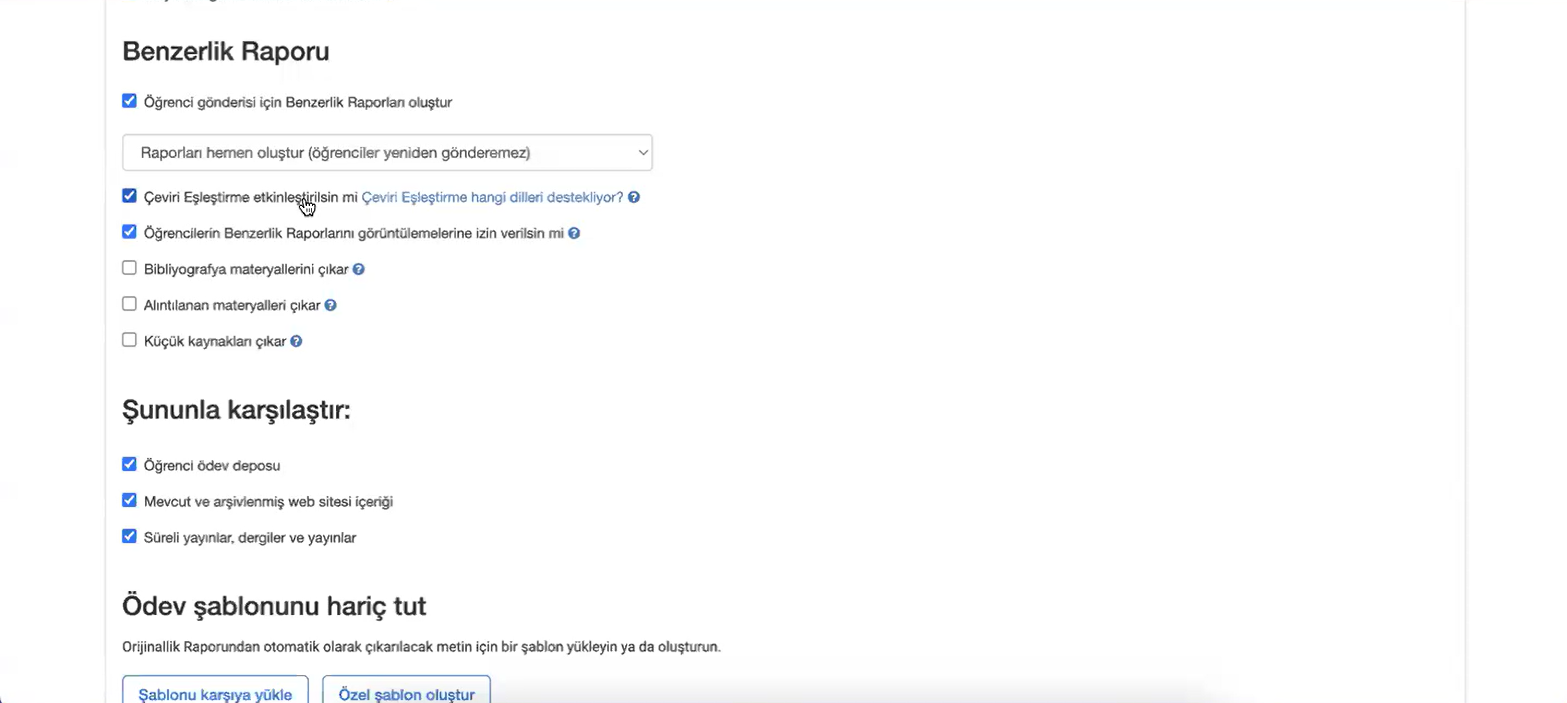The image size is (1567, 703).
Task: Check Alıntılanan materyalleri çıkar option
Action: coord(129,304)
